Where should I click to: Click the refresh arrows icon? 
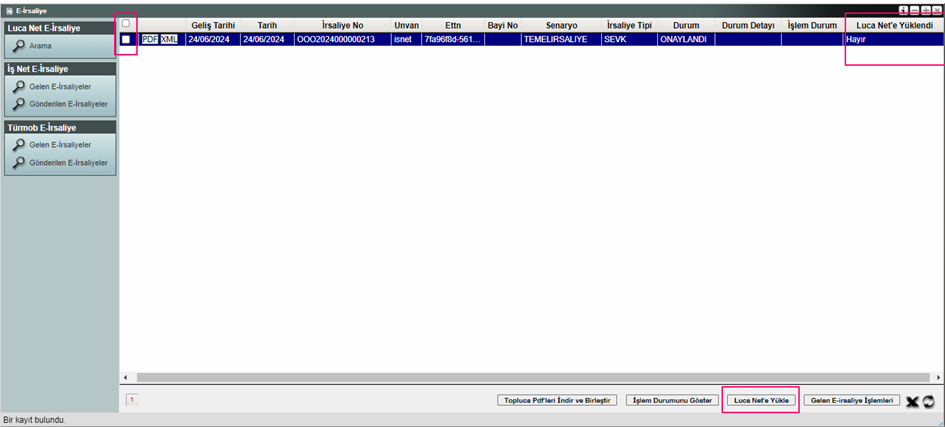pos(928,402)
